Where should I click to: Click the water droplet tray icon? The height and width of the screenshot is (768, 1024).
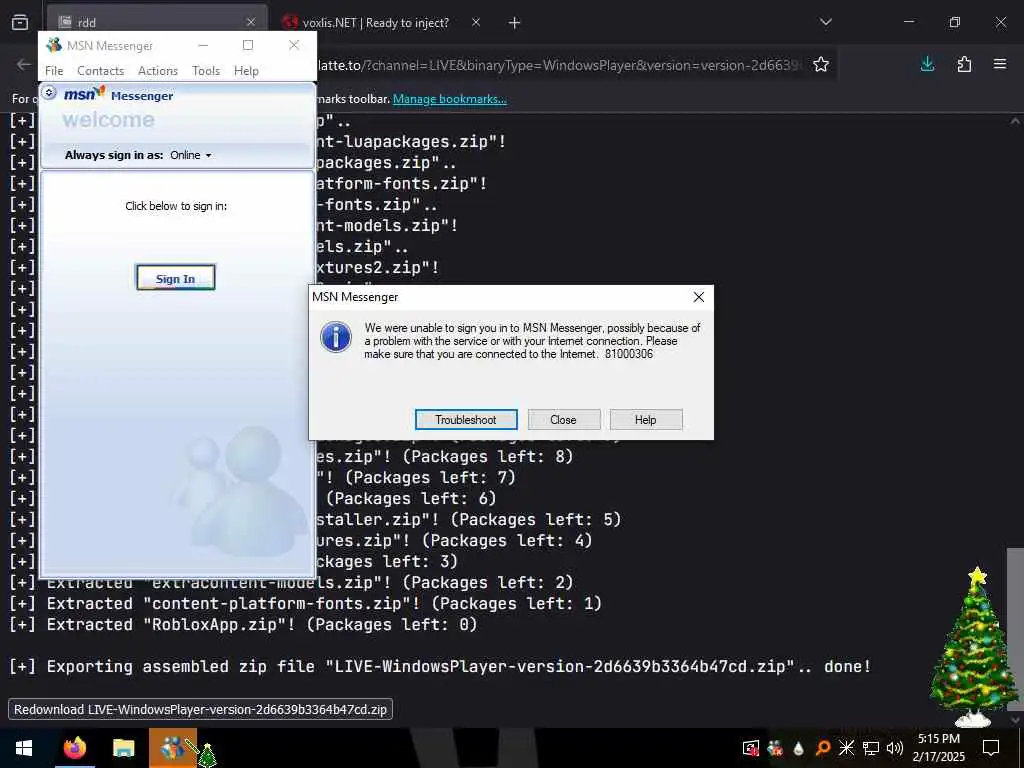click(798, 748)
